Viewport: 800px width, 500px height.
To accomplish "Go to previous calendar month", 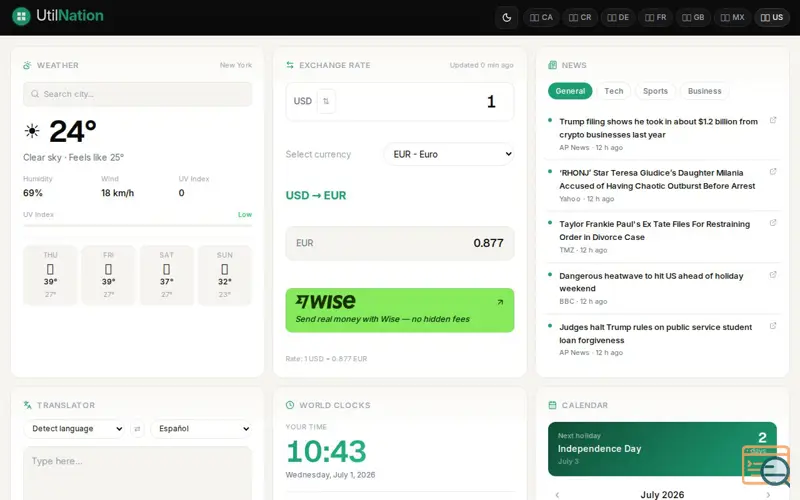I will (x=557, y=495).
